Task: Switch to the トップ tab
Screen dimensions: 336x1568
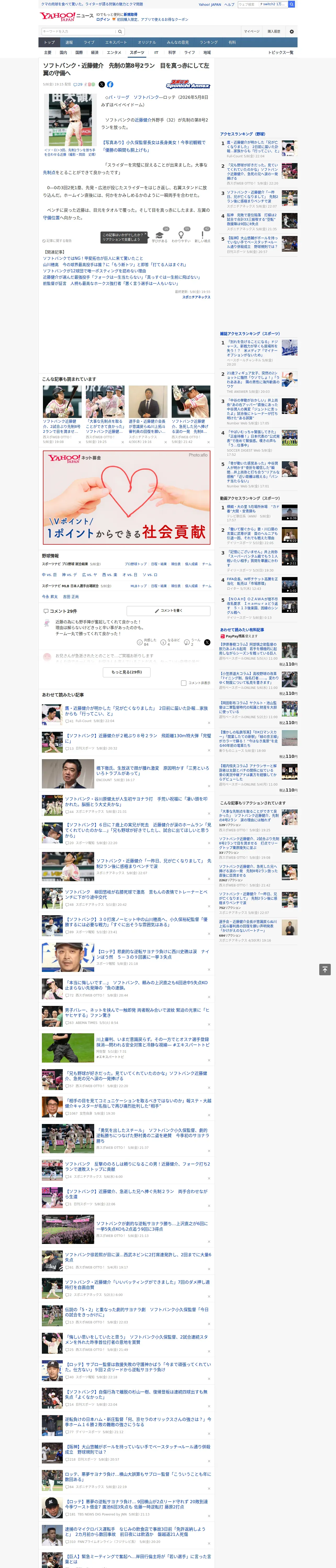Action: point(49,42)
